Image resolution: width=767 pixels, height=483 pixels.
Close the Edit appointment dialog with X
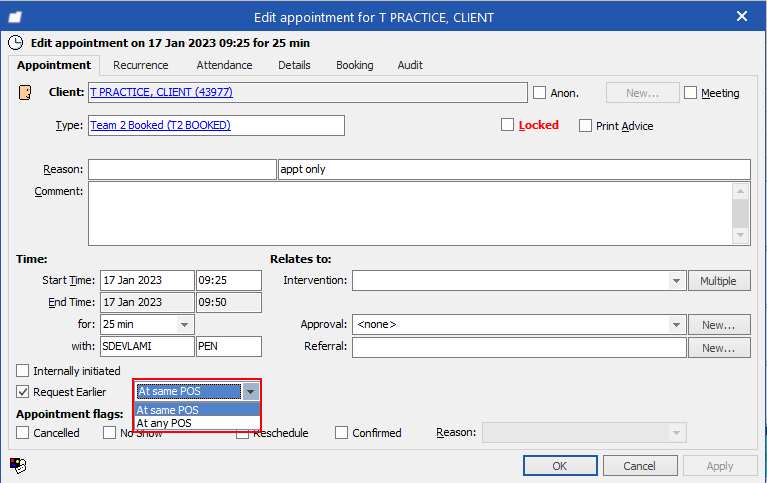click(741, 17)
